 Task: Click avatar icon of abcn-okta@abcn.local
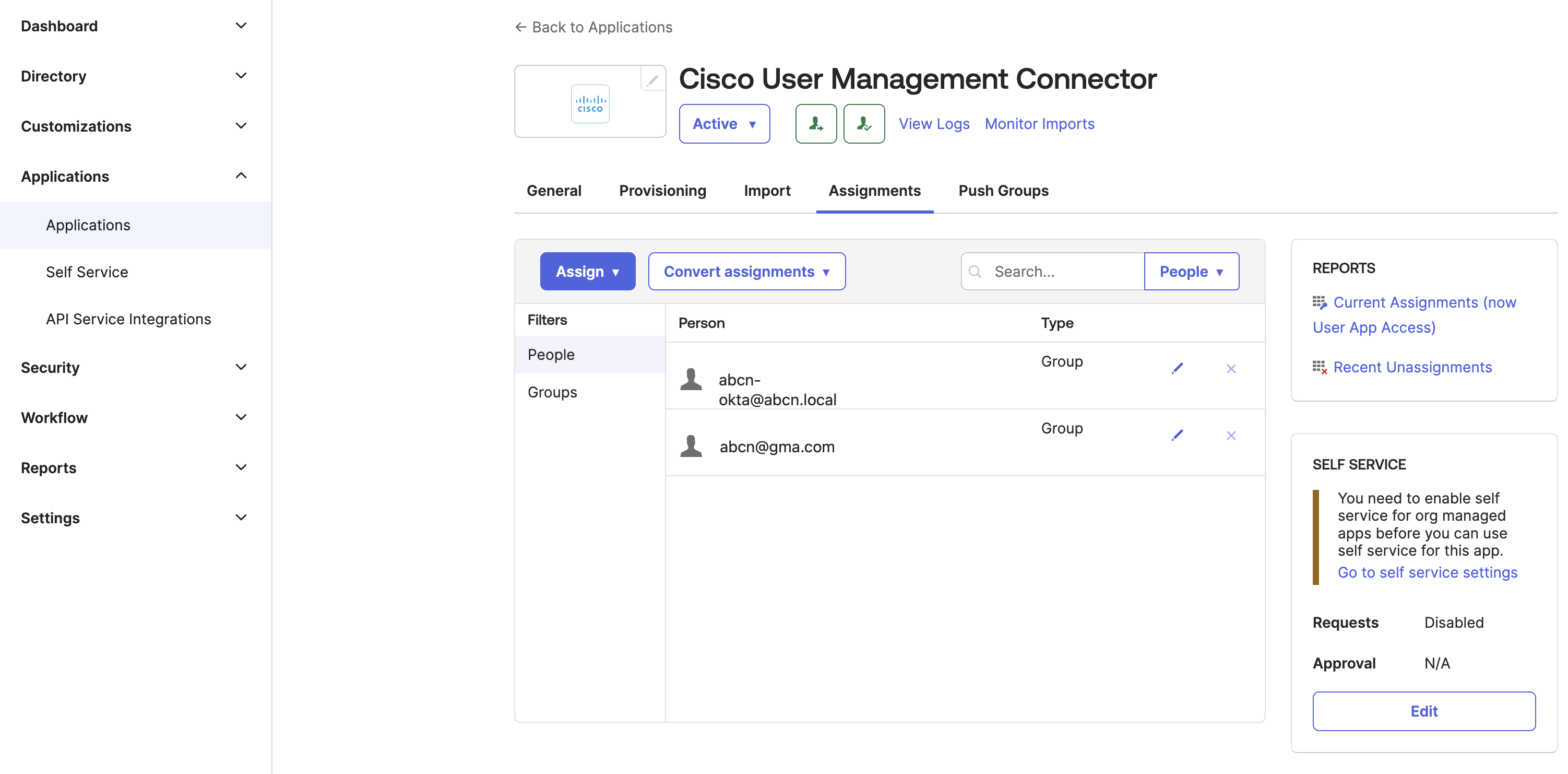691,379
